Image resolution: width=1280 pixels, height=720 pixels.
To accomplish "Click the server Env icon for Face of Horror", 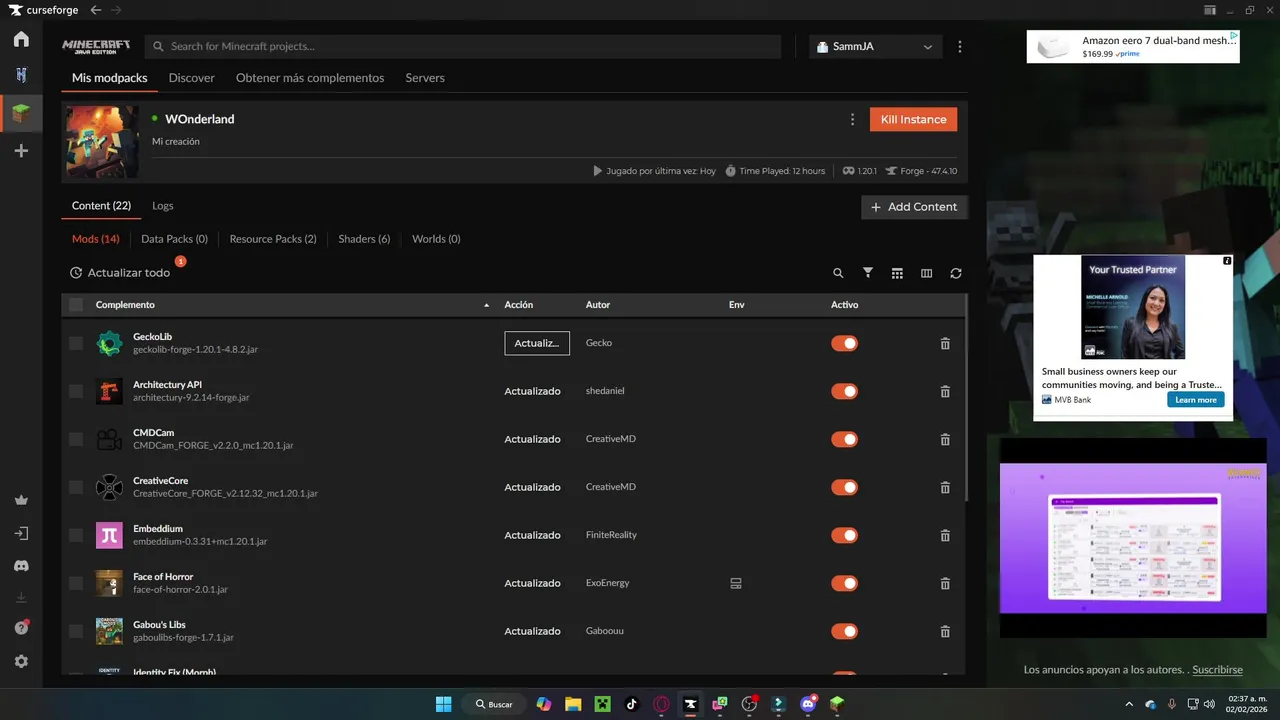I will 736,583.
